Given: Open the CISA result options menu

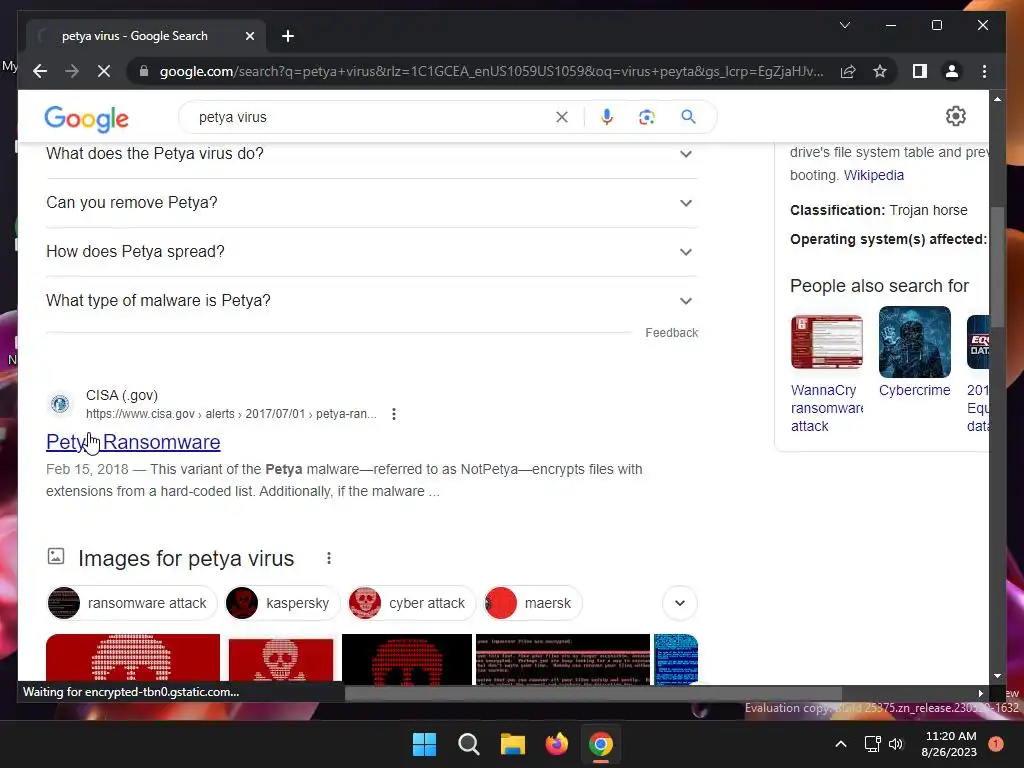Looking at the screenshot, I should [394, 414].
